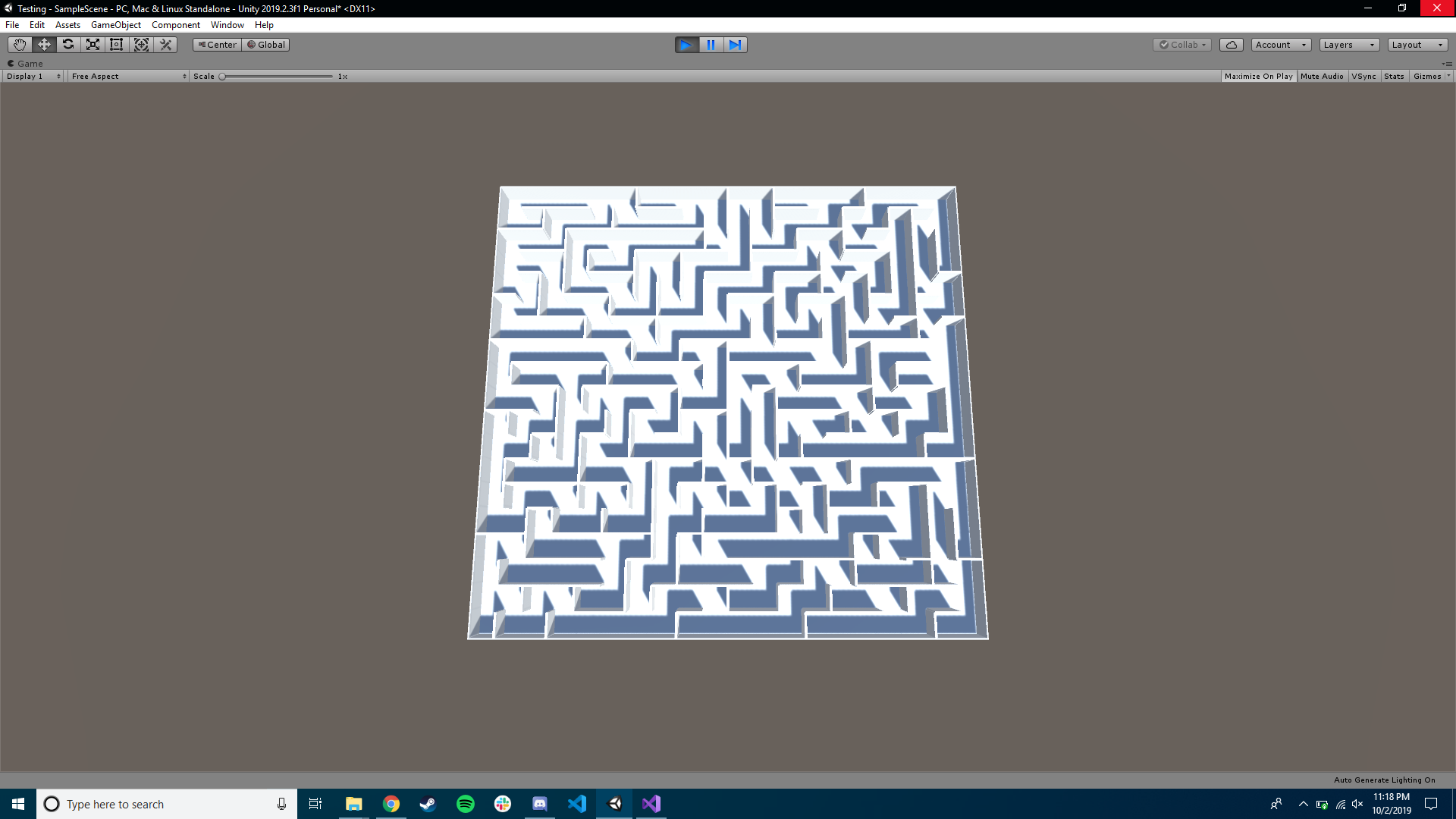
Task: Open network settings tray icon
Action: click(x=1341, y=805)
